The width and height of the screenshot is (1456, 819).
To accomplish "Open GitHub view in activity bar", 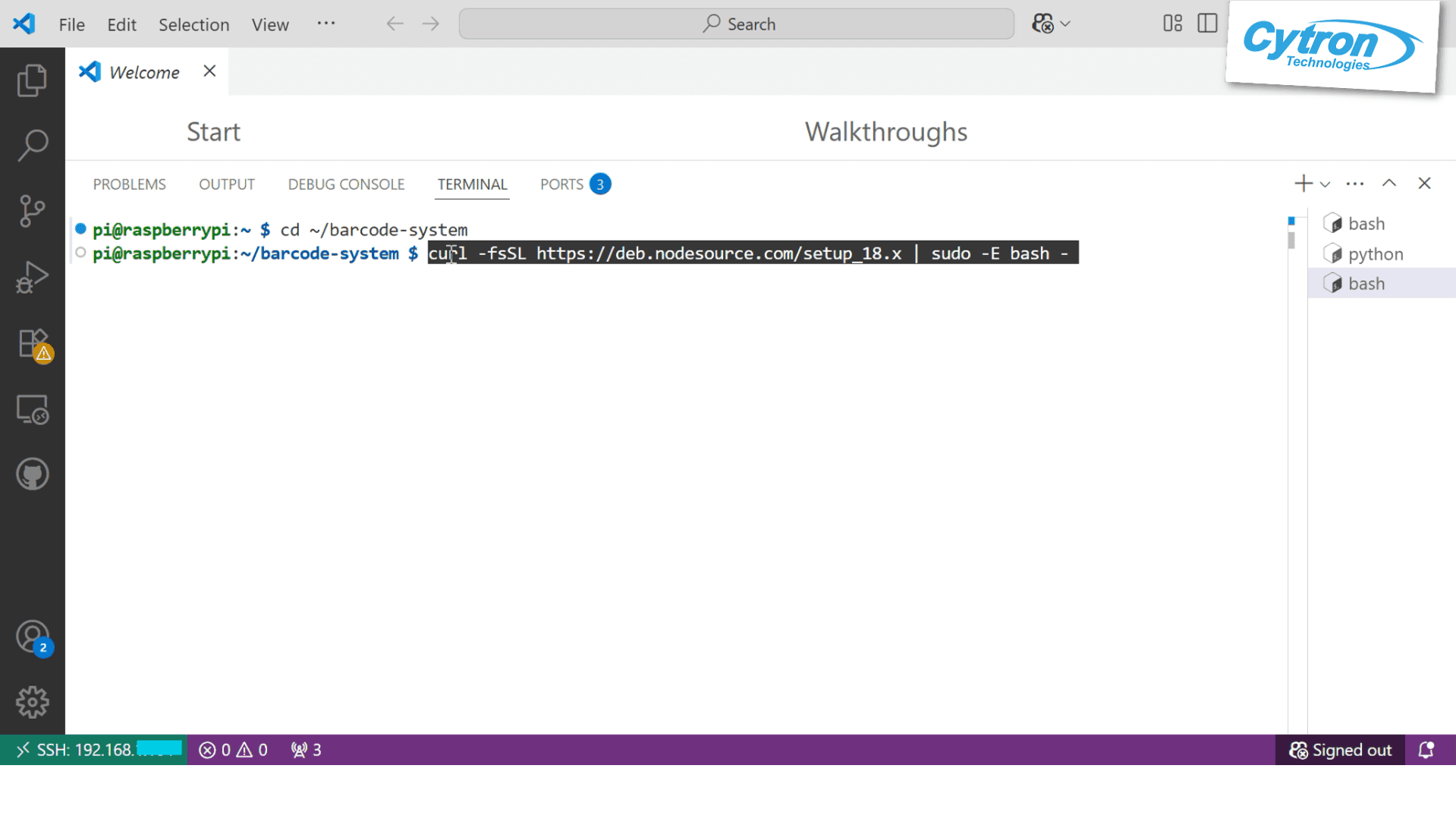I will (32, 474).
